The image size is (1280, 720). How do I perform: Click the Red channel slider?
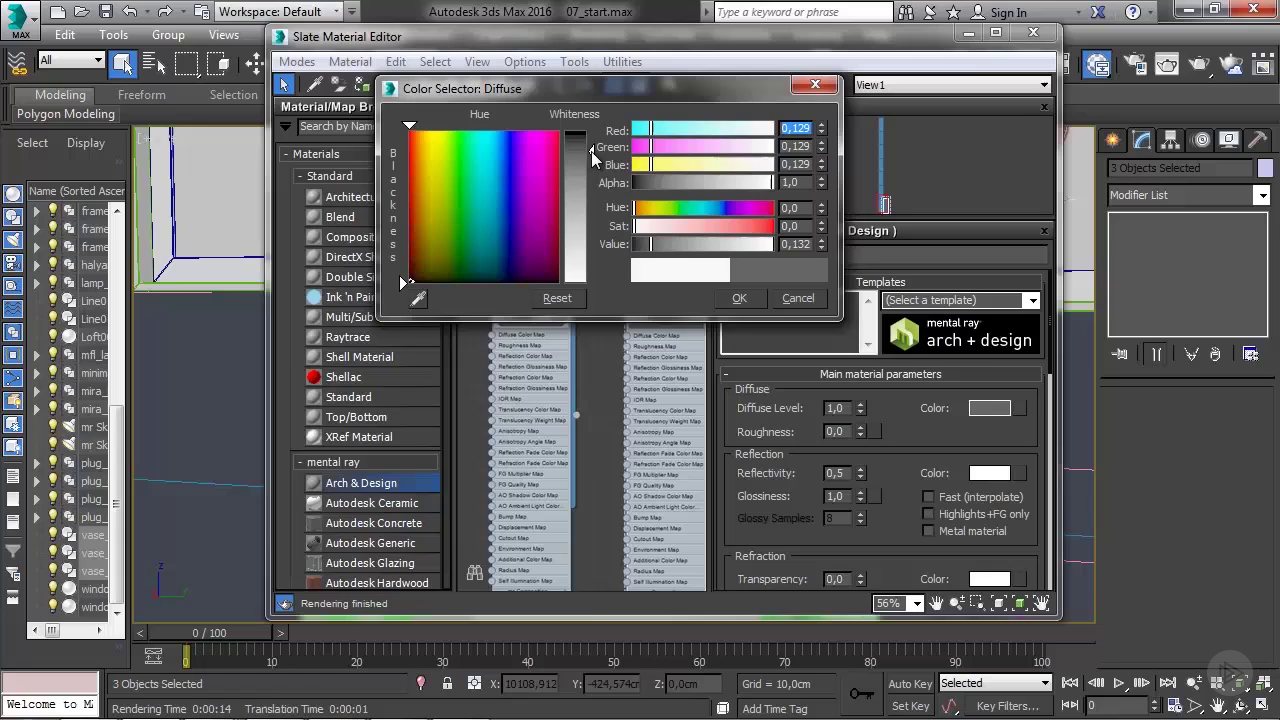tap(703, 129)
